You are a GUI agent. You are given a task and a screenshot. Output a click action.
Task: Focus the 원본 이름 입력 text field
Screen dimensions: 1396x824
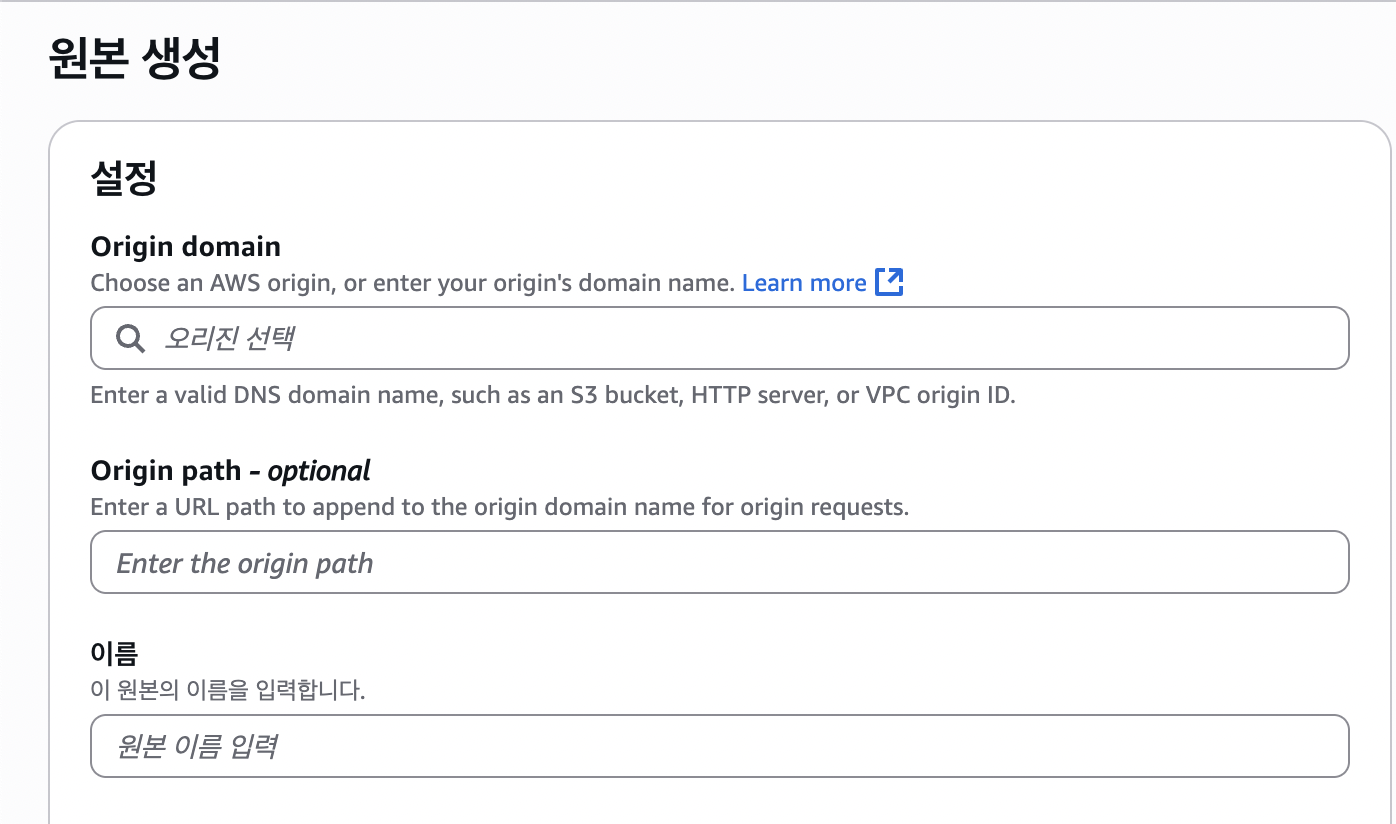(720, 746)
